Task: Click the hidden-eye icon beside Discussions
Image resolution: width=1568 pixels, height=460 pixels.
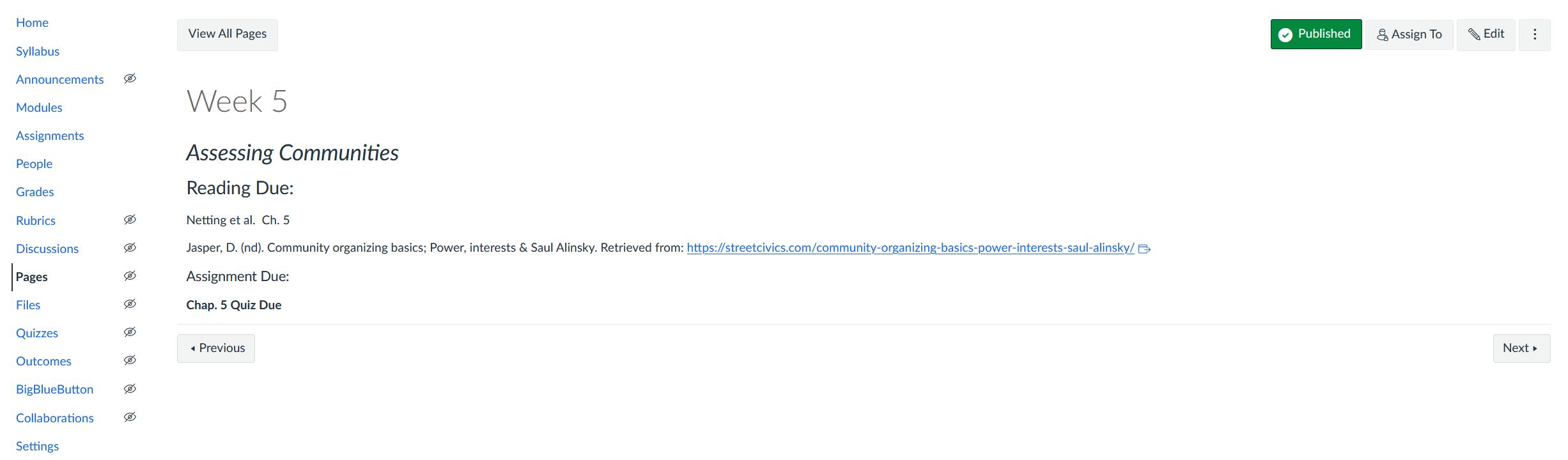Action: click(130, 248)
